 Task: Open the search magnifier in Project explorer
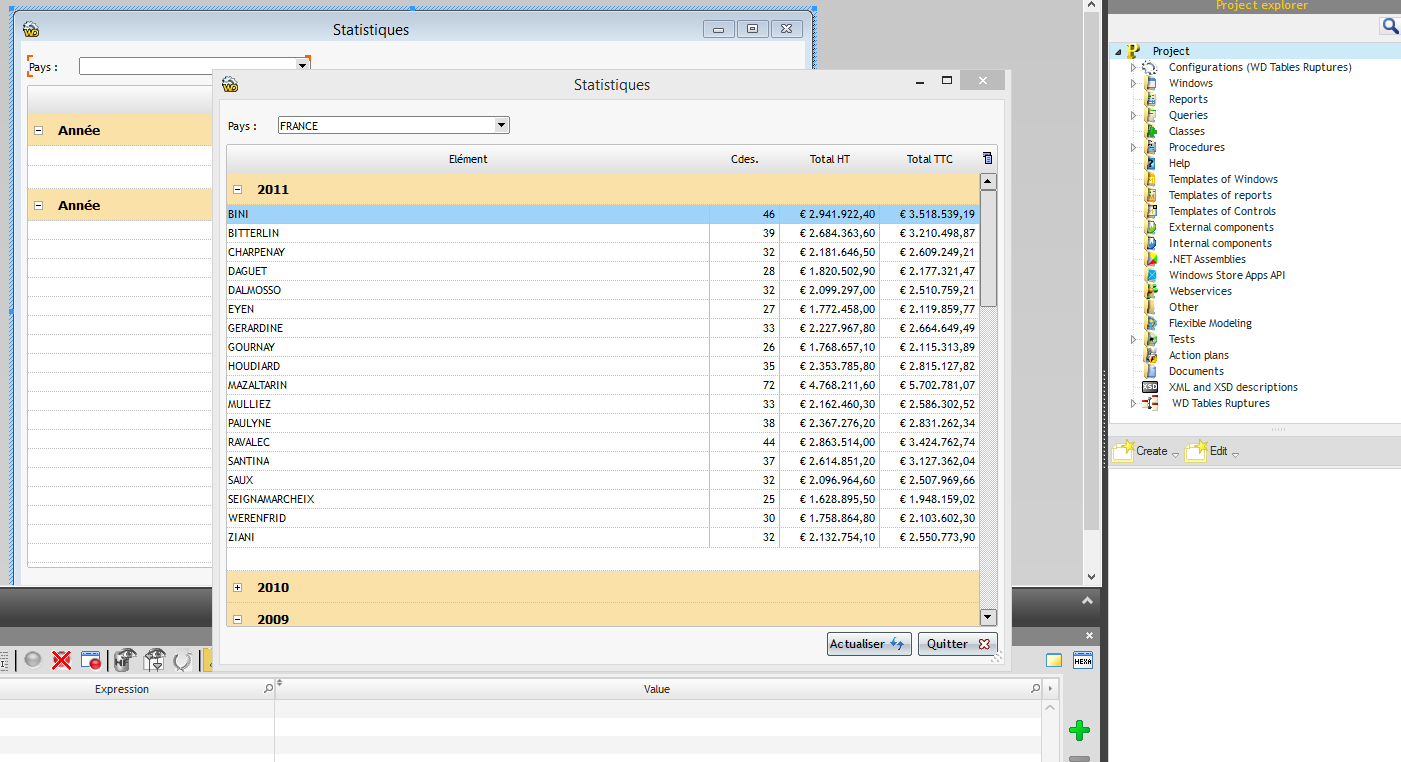coord(1389,25)
